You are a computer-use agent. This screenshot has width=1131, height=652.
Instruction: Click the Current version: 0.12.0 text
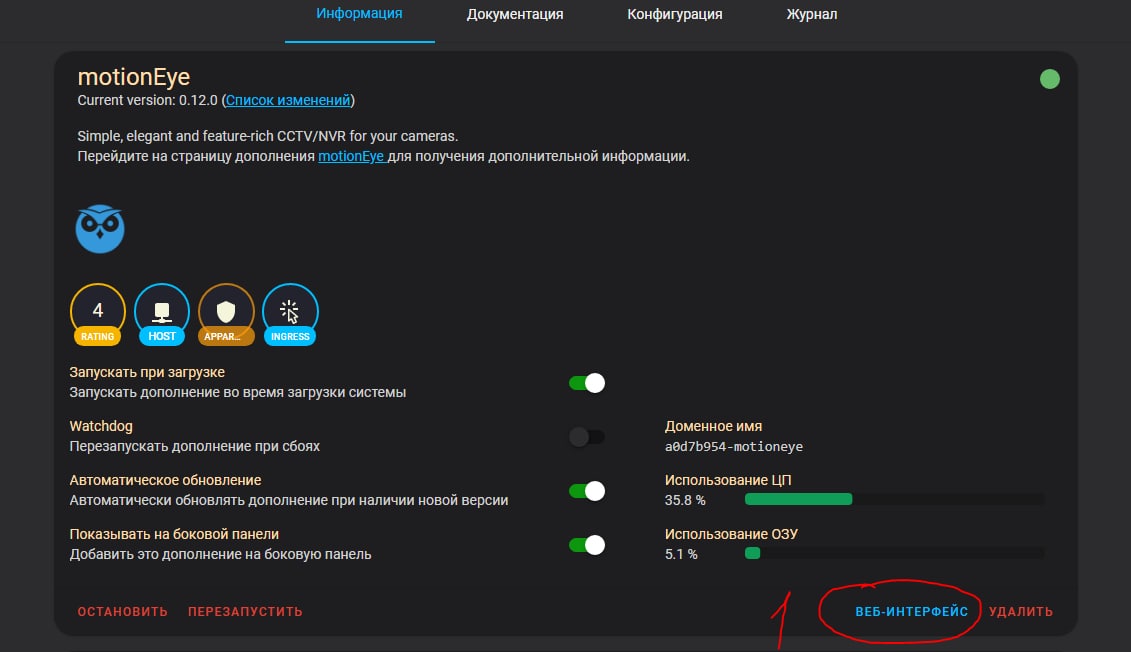[147, 100]
